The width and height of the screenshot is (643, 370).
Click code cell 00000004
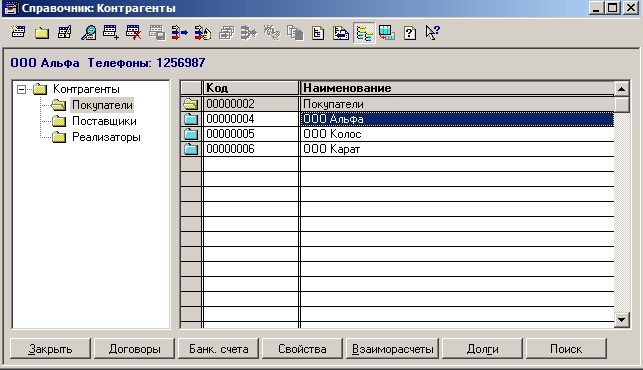point(251,119)
